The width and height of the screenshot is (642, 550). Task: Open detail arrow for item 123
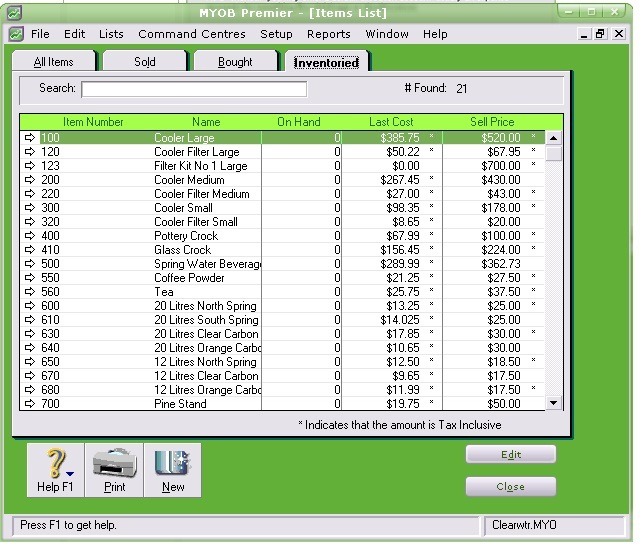(30, 166)
